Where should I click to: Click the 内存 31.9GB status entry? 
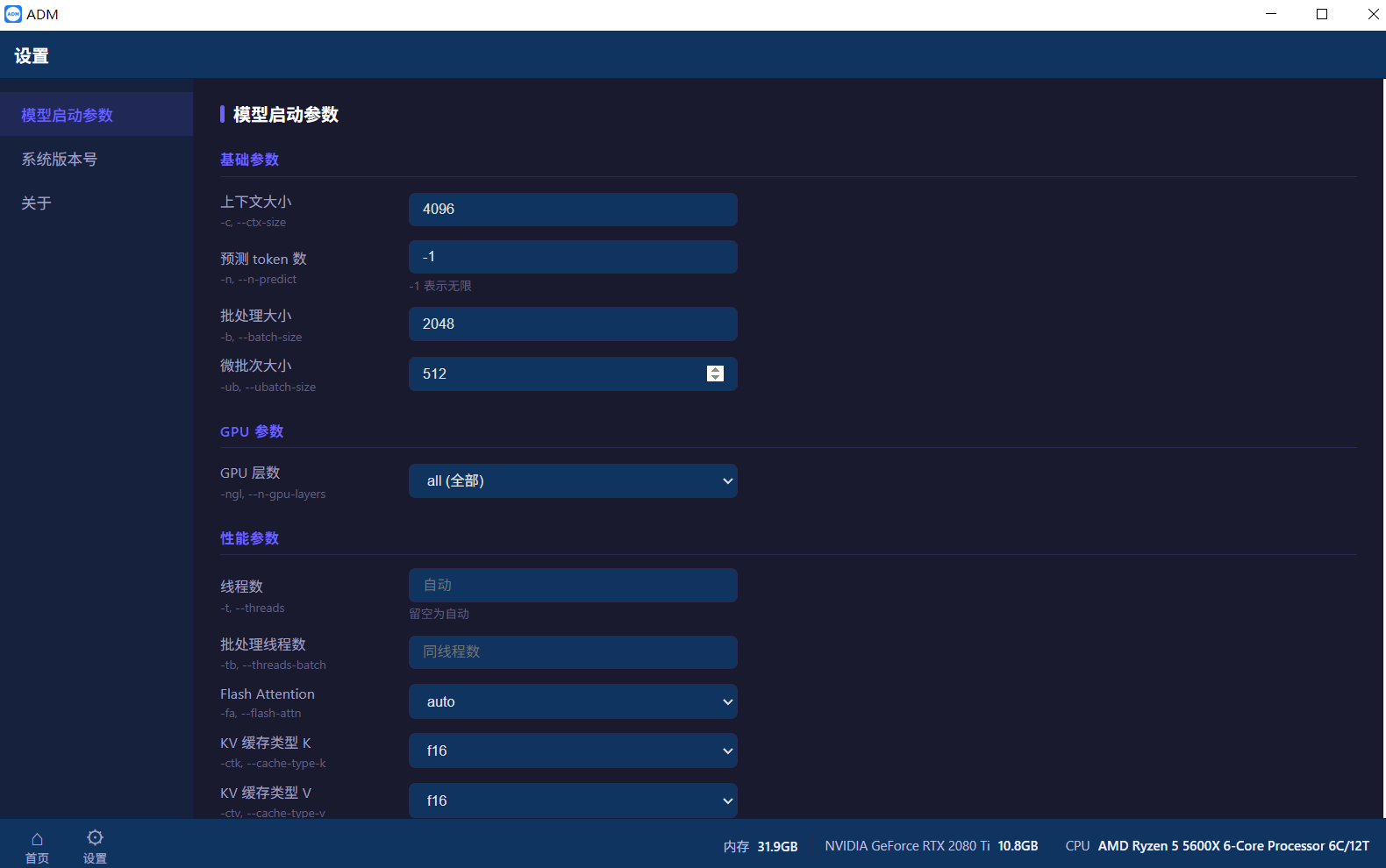pos(761,846)
